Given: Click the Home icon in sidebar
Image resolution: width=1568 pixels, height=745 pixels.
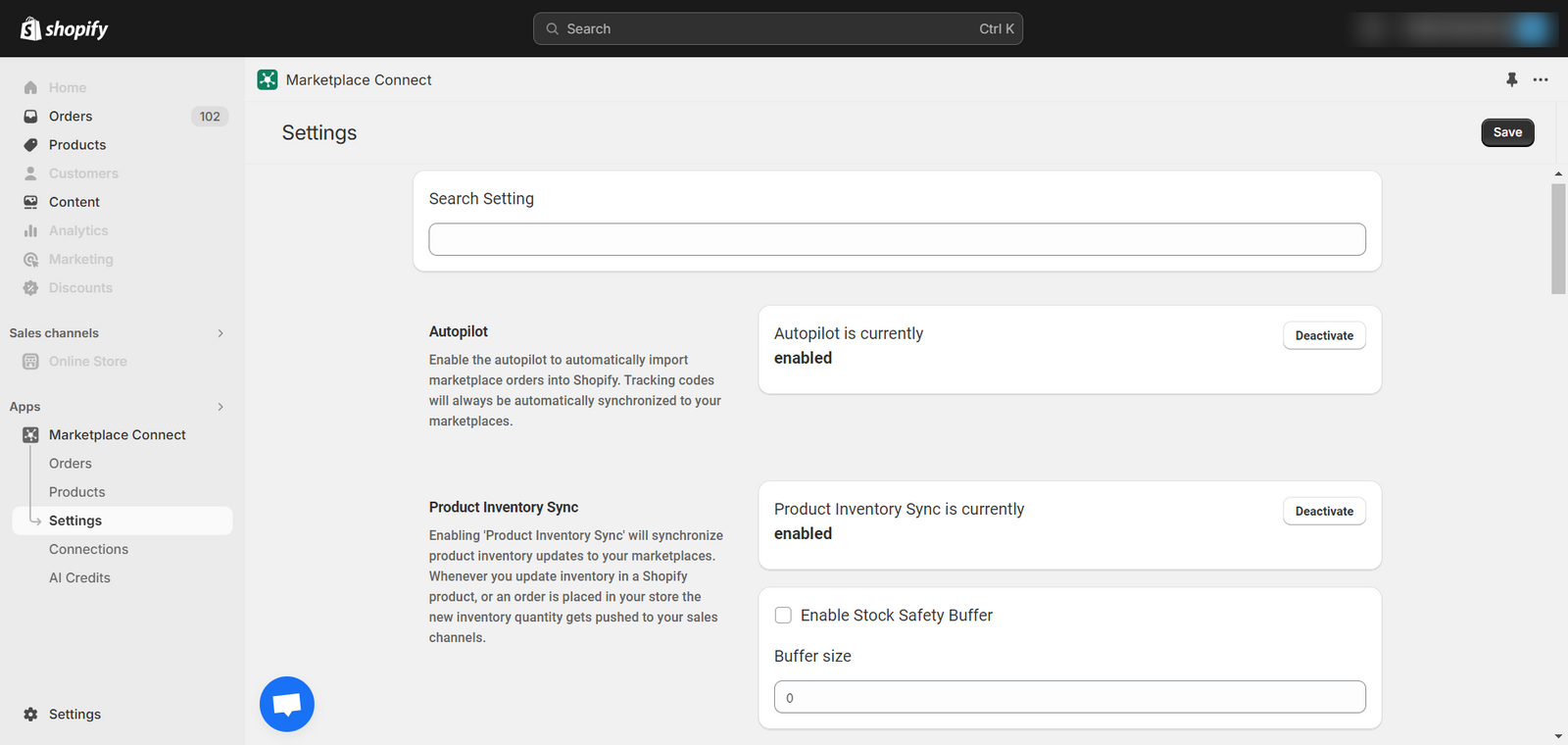Looking at the screenshot, I should tap(30, 87).
